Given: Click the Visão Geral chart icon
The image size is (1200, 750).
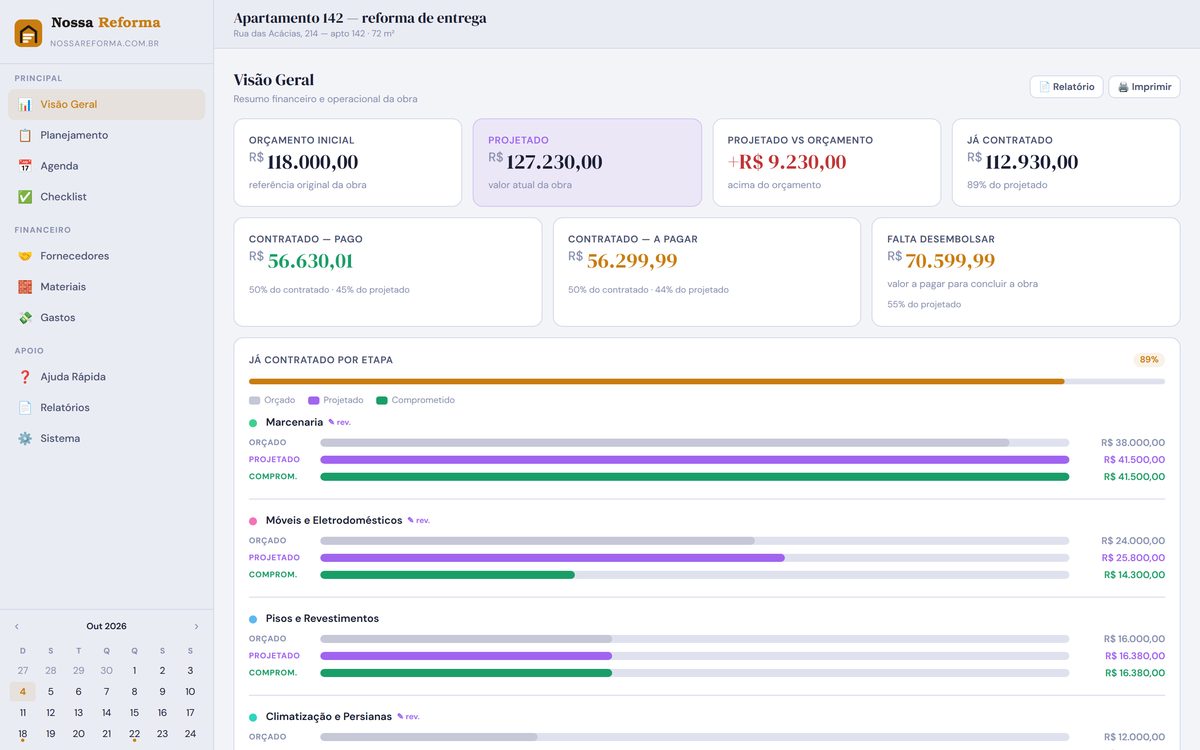Looking at the screenshot, I should pos(25,104).
